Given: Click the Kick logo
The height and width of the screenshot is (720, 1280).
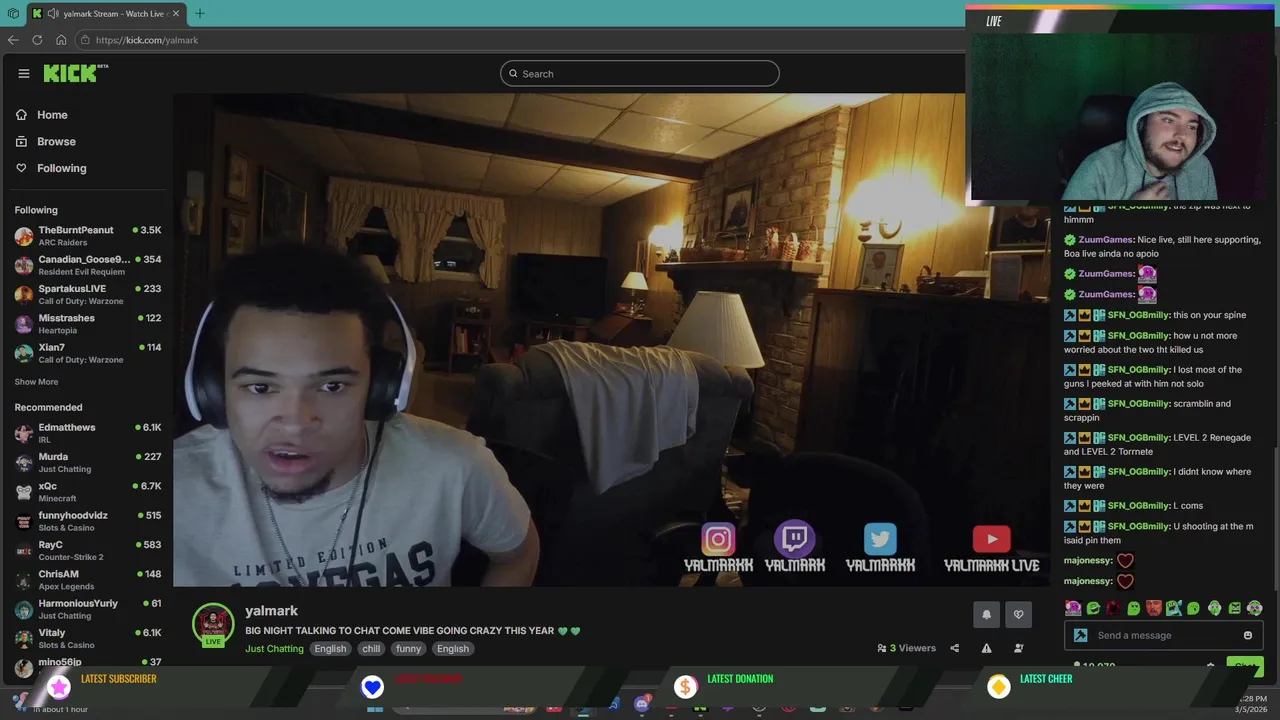Looking at the screenshot, I should [75, 73].
